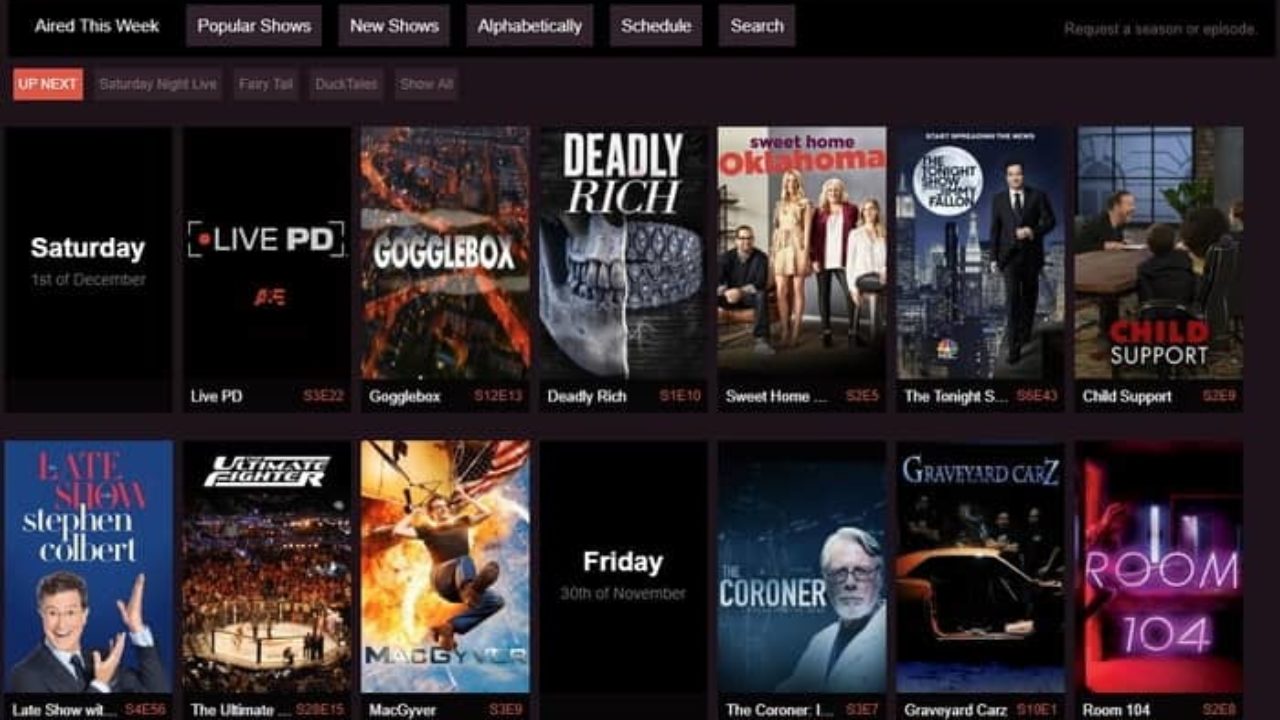Click the red UP NEXT button
The height and width of the screenshot is (720, 1280).
coord(48,84)
